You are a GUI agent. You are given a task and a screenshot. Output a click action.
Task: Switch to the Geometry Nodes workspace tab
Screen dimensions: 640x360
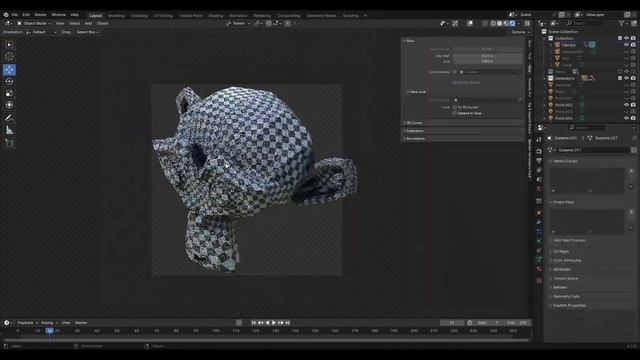pos(322,16)
